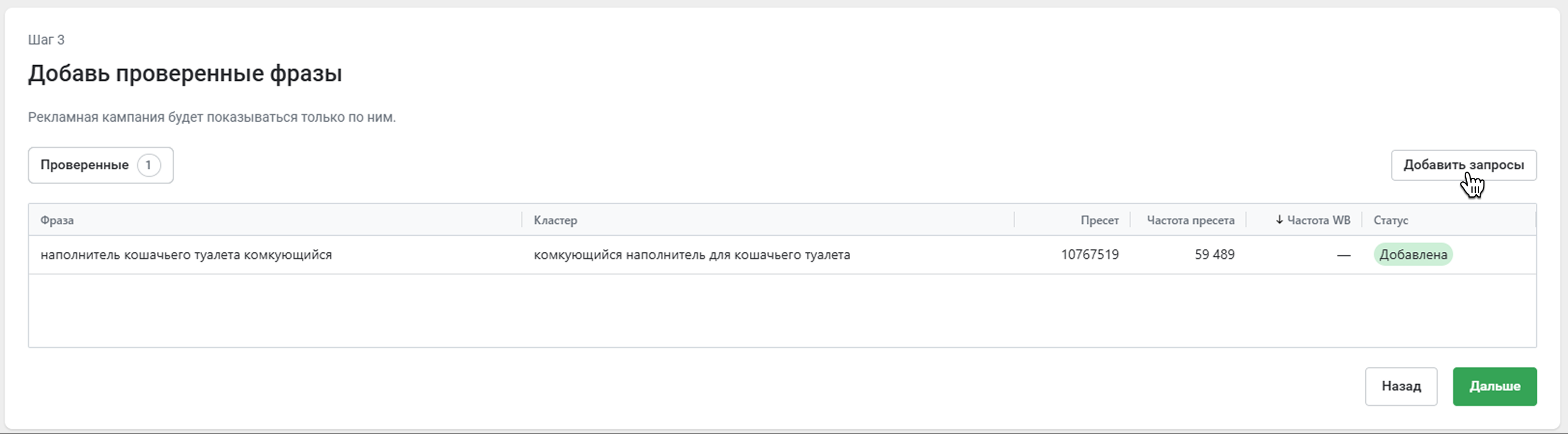Click the Кластер column header
The height and width of the screenshot is (434, 1568).
555,220
